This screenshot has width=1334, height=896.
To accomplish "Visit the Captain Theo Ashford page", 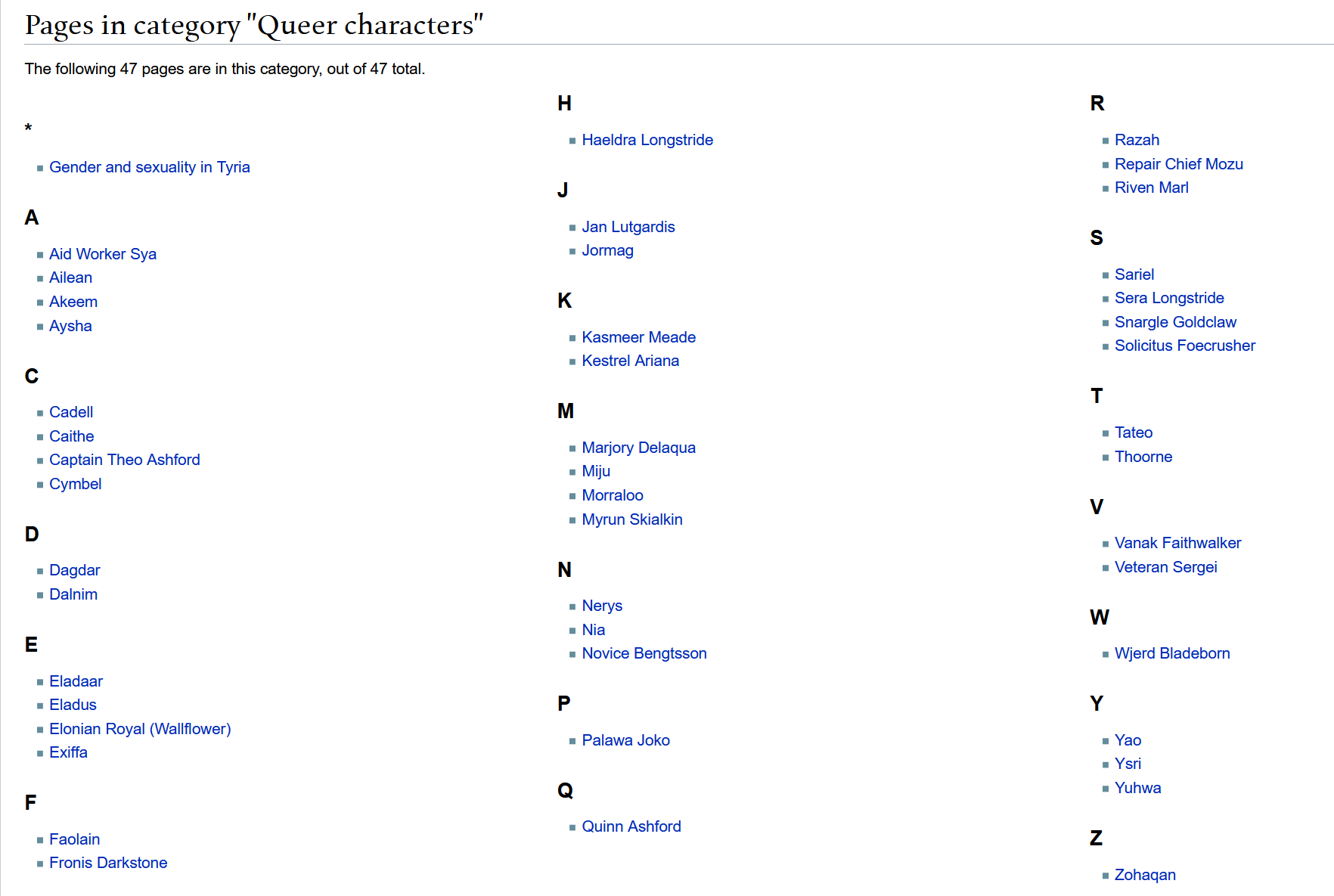I will (125, 460).
